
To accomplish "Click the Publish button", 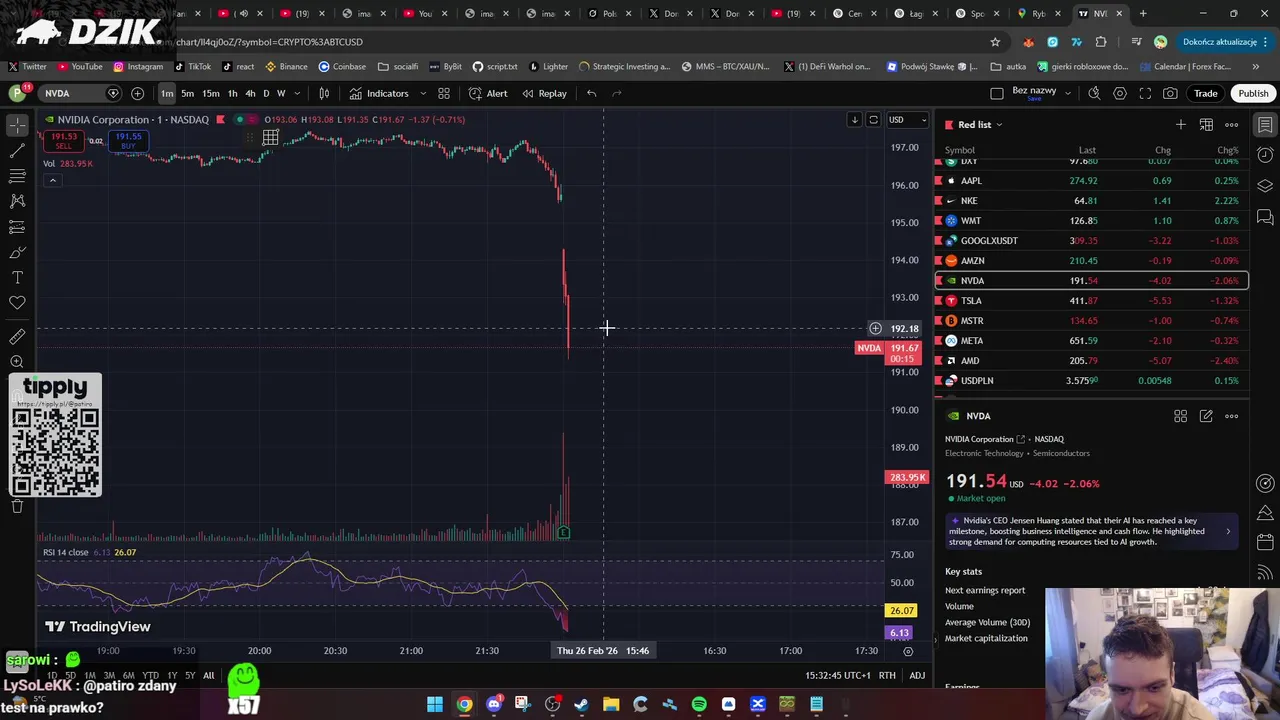I will pyautogui.click(x=1253, y=93).
